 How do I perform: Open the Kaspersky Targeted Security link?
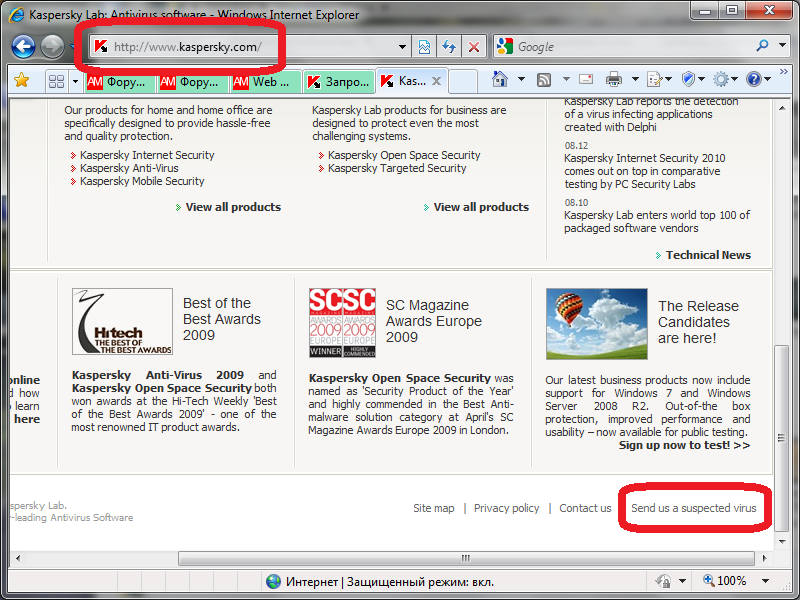pyautogui.click(x=397, y=168)
